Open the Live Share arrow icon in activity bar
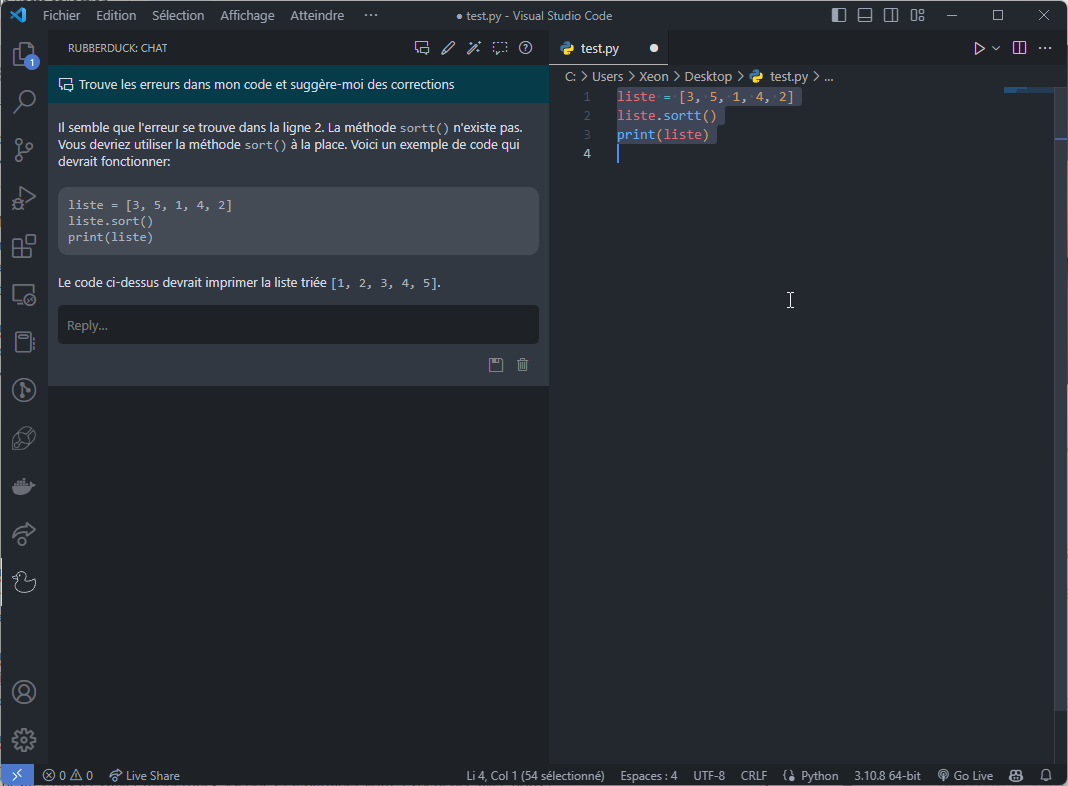 point(25,534)
